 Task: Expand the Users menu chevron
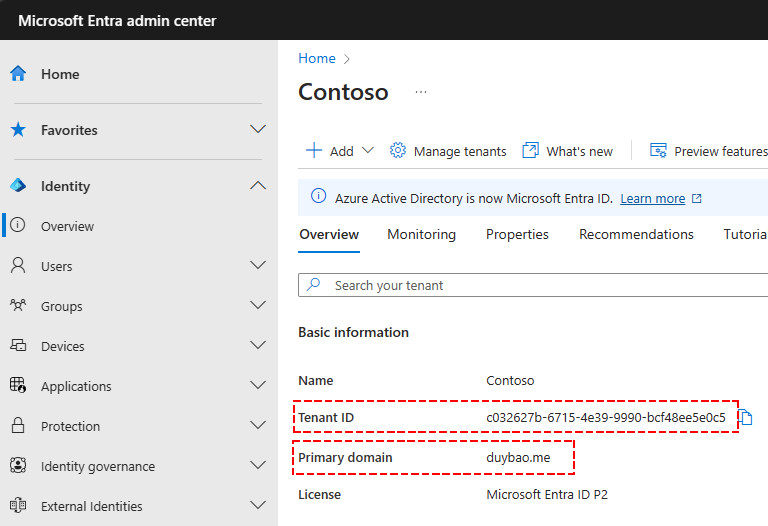tap(258, 265)
